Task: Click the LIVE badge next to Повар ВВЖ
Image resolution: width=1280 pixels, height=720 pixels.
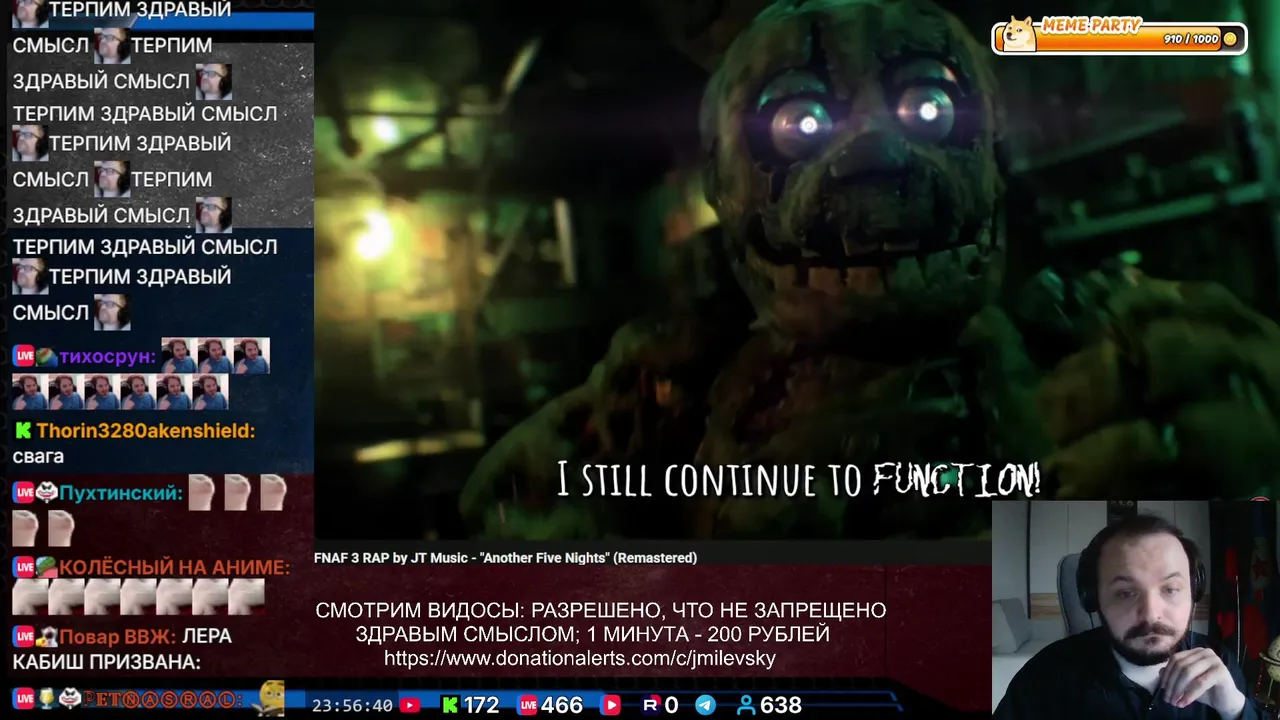Action: [x=23, y=636]
